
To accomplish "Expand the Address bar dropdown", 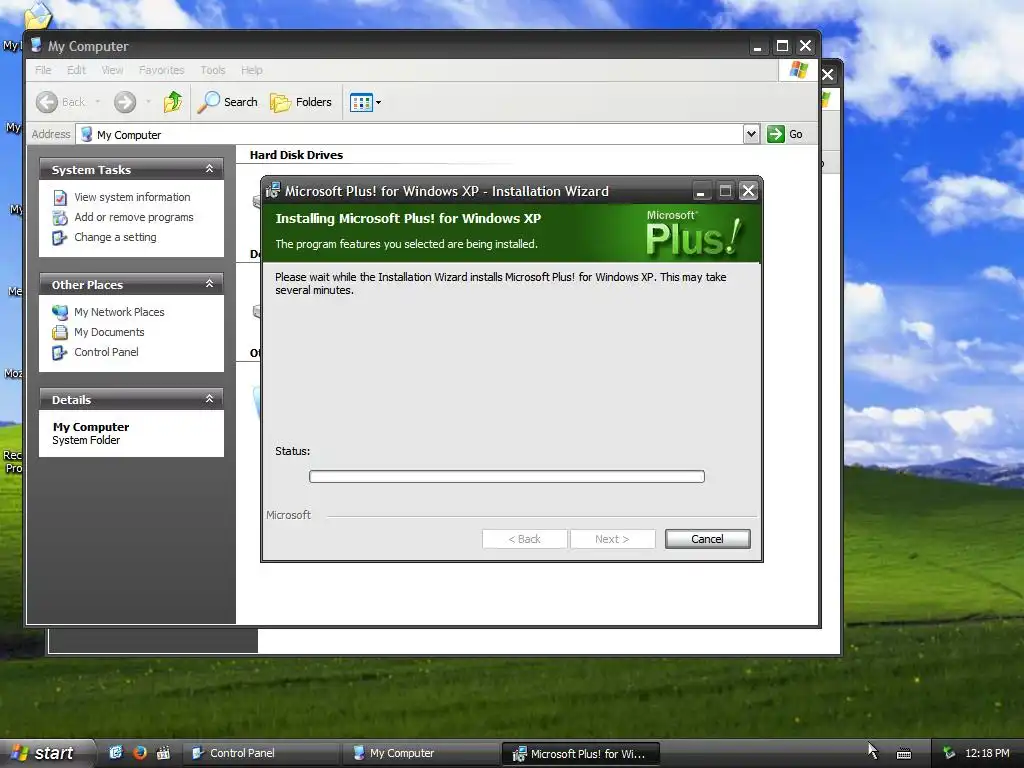I will point(751,134).
